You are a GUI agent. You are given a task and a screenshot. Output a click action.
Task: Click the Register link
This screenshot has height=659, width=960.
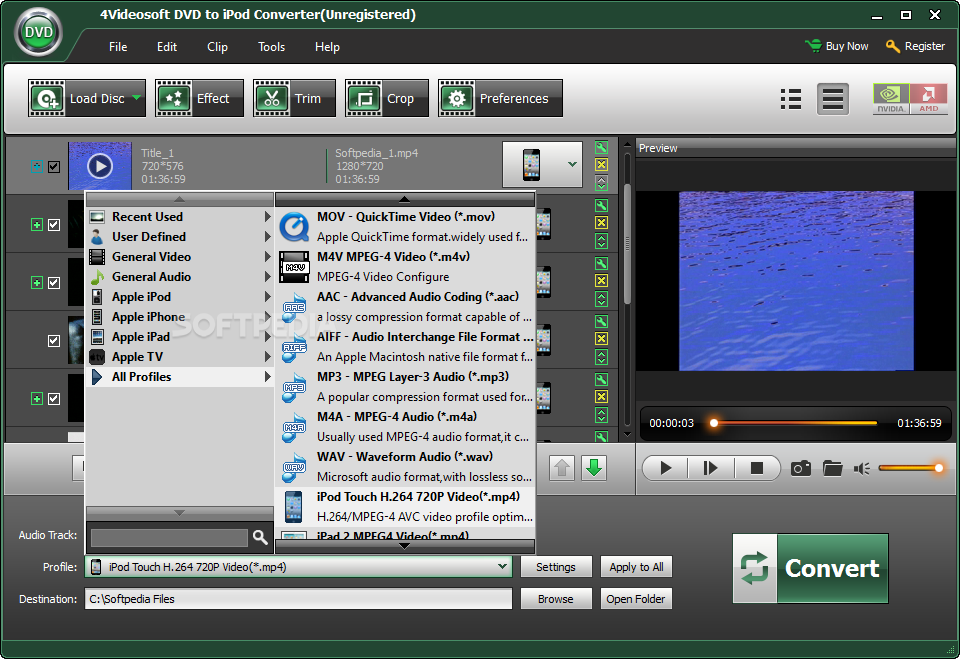point(915,46)
